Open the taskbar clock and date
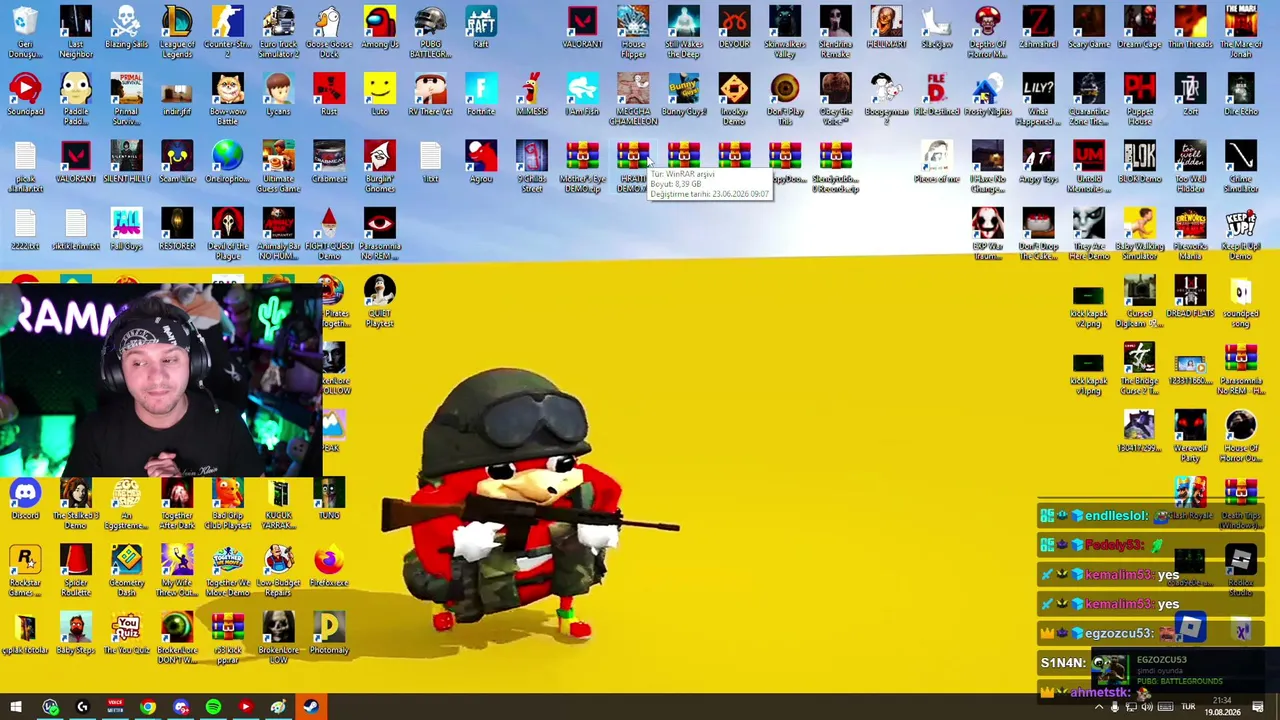 1222,708
